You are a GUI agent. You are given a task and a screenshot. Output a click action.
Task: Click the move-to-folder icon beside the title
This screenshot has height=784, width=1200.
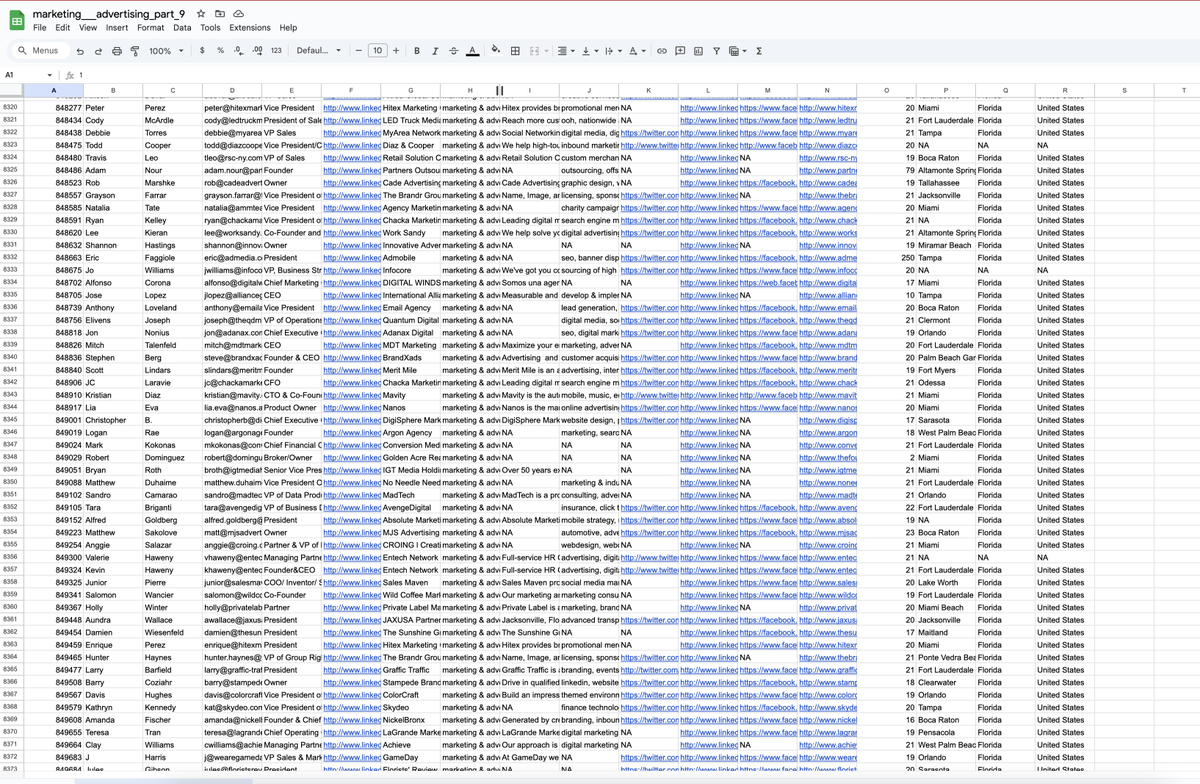pyautogui.click(x=220, y=14)
